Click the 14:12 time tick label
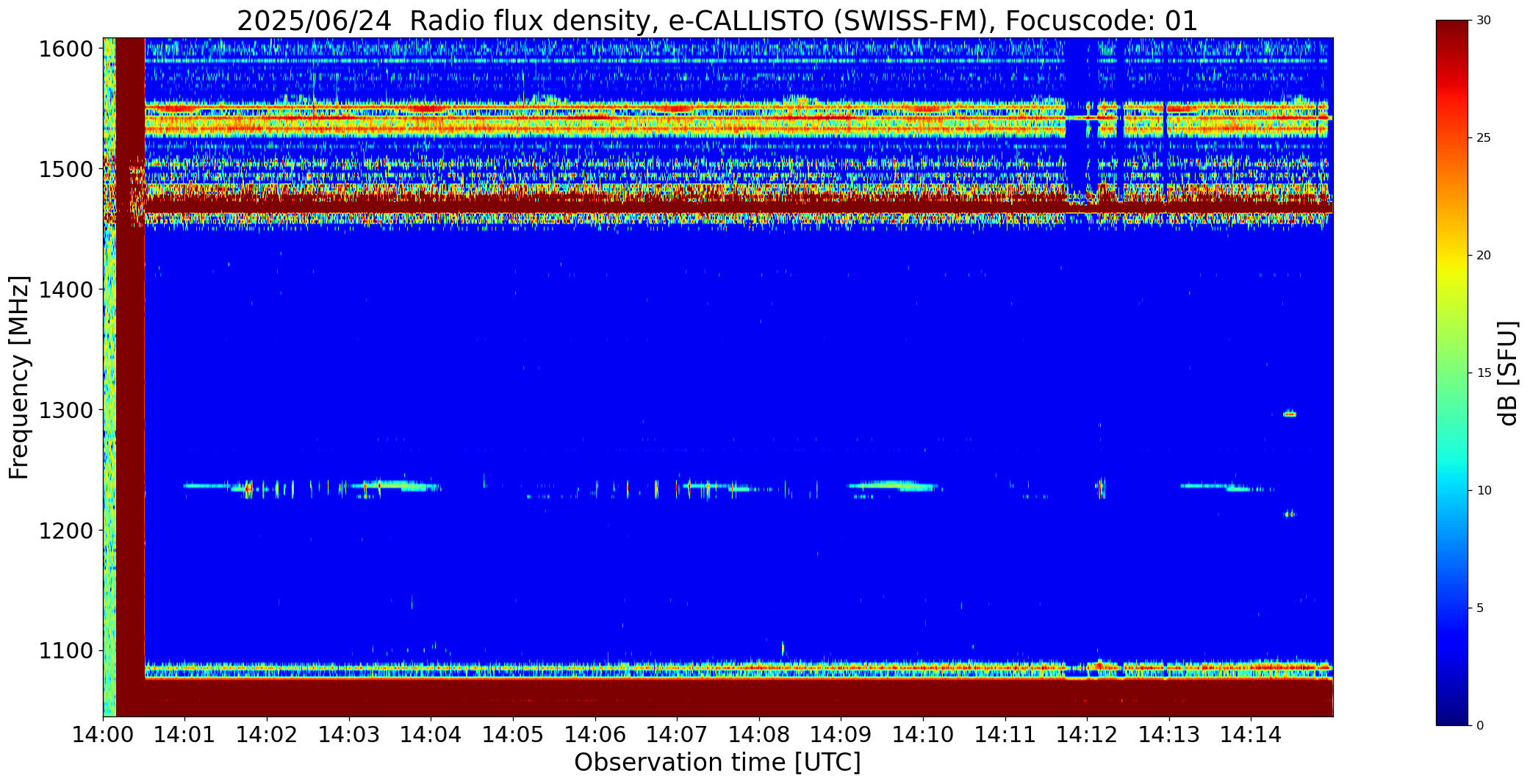1530x784 pixels. pos(1087,735)
